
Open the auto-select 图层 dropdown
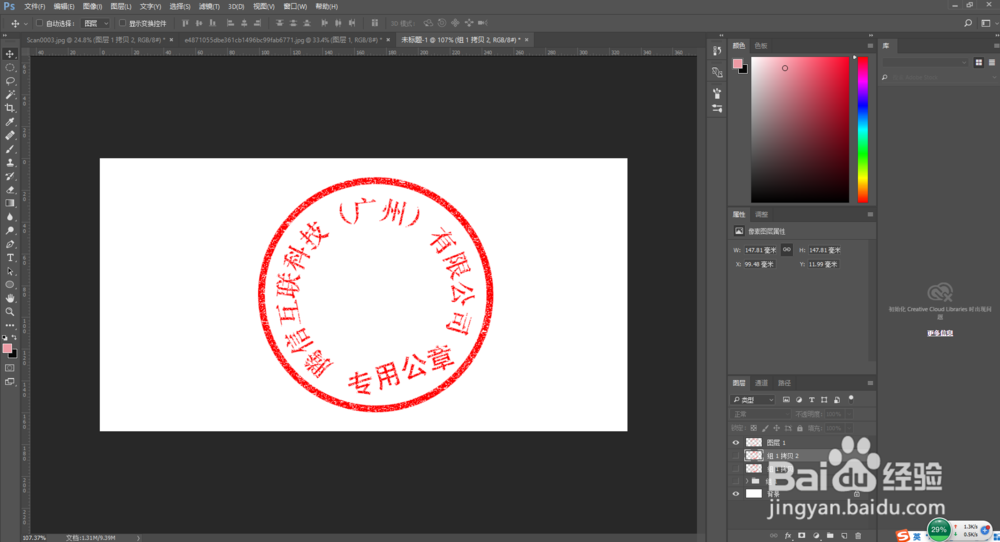[x=96, y=23]
